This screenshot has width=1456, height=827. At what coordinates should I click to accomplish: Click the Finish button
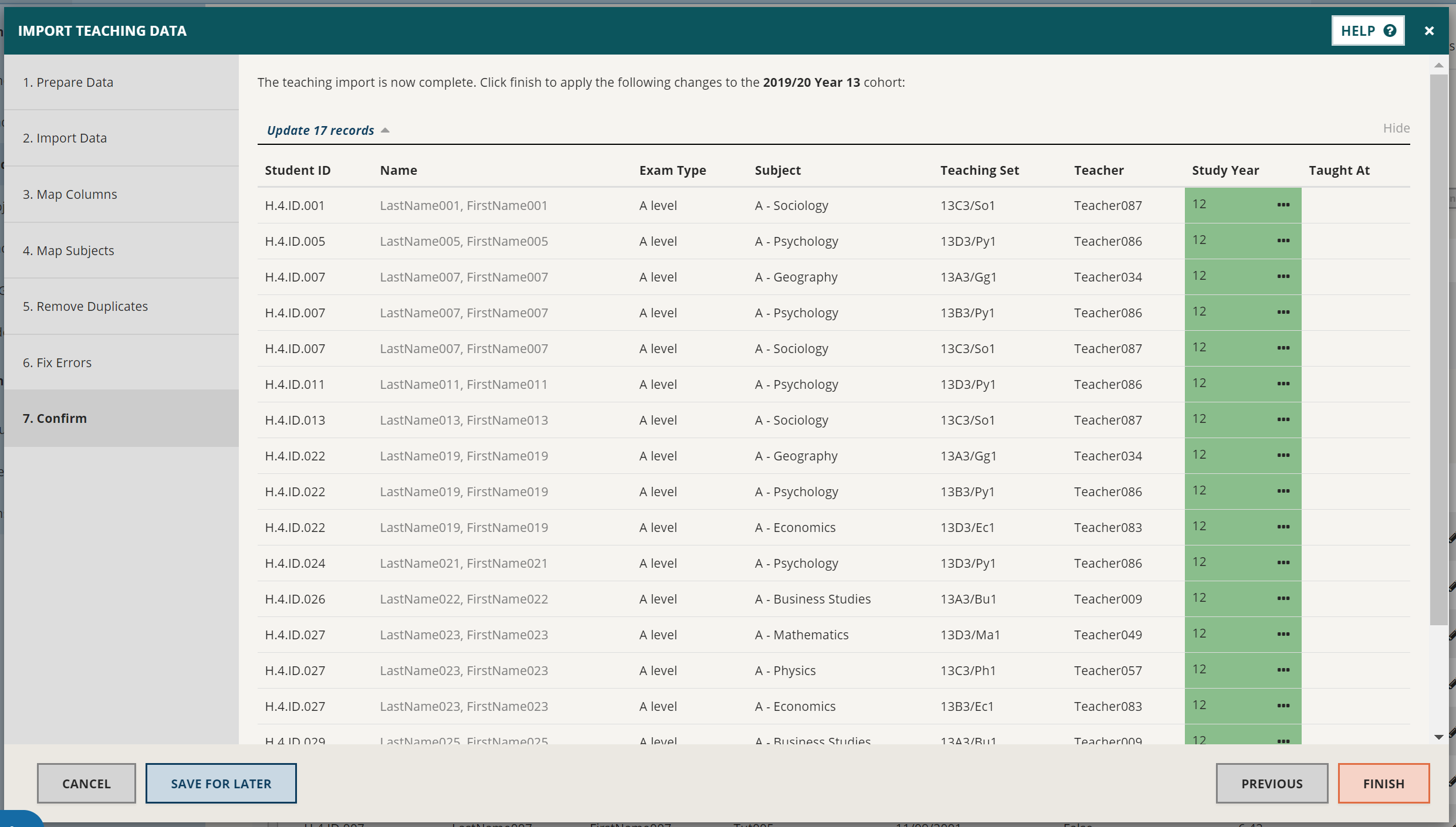pyautogui.click(x=1383, y=783)
